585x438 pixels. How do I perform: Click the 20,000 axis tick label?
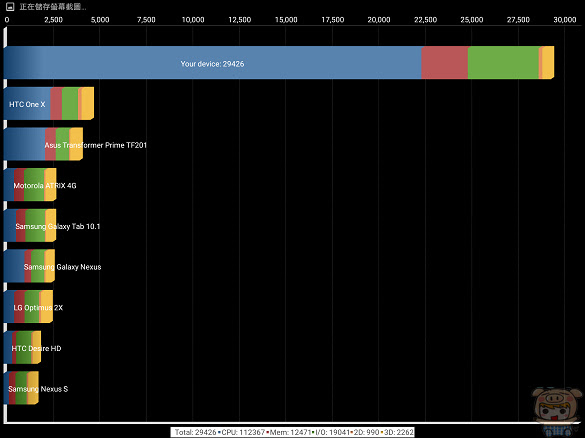coord(379,20)
